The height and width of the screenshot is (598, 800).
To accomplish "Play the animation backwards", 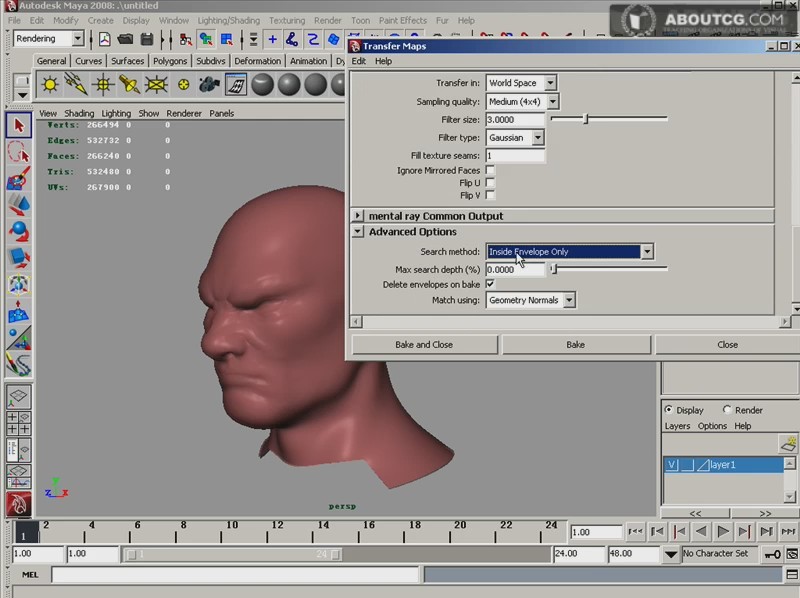I will pos(701,532).
